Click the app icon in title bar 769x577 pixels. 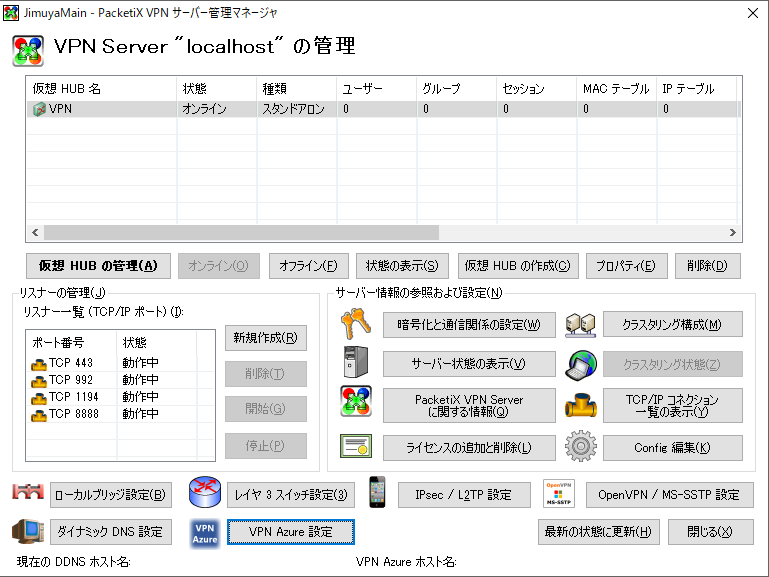click(11, 12)
